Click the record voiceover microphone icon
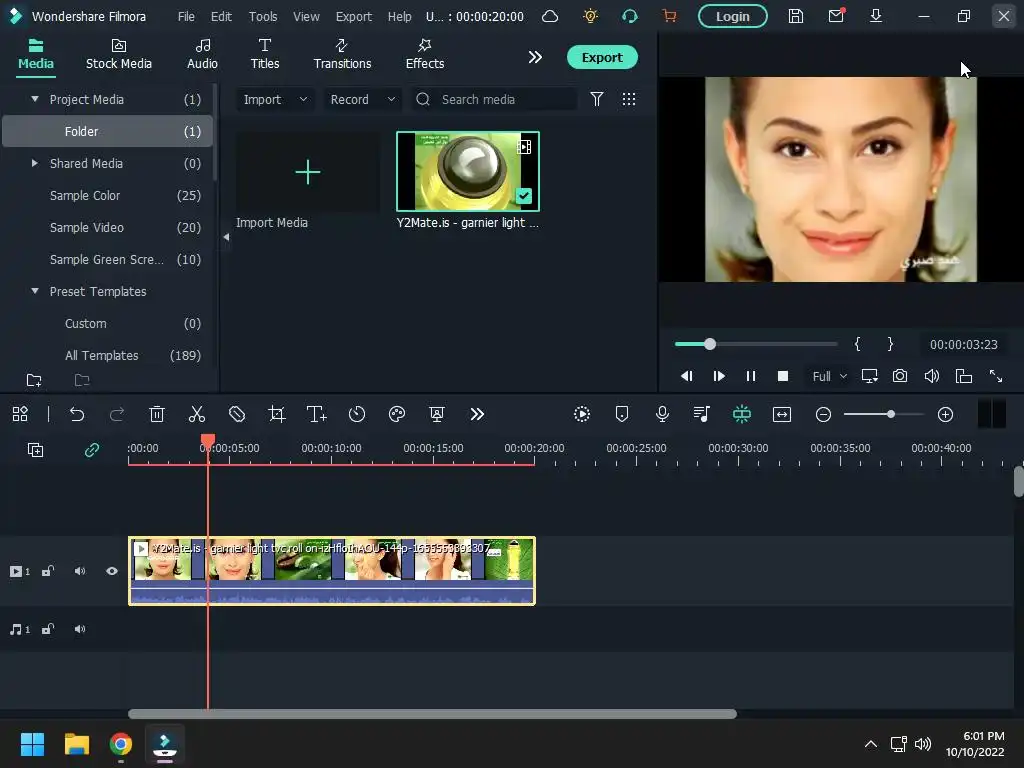The width and height of the screenshot is (1024, 768). (662, 414)
